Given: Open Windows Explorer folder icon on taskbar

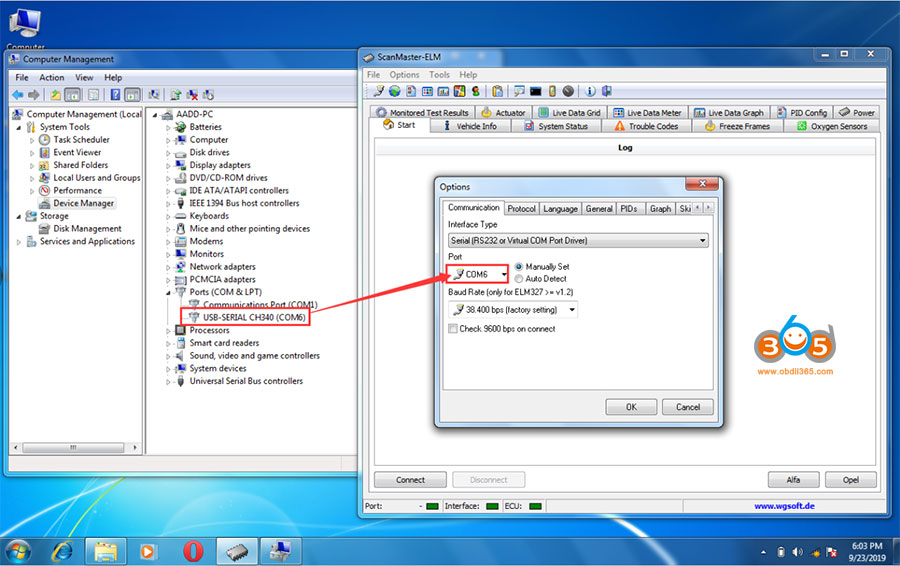Looking at the screenshot, I should (x=106, y=552).
